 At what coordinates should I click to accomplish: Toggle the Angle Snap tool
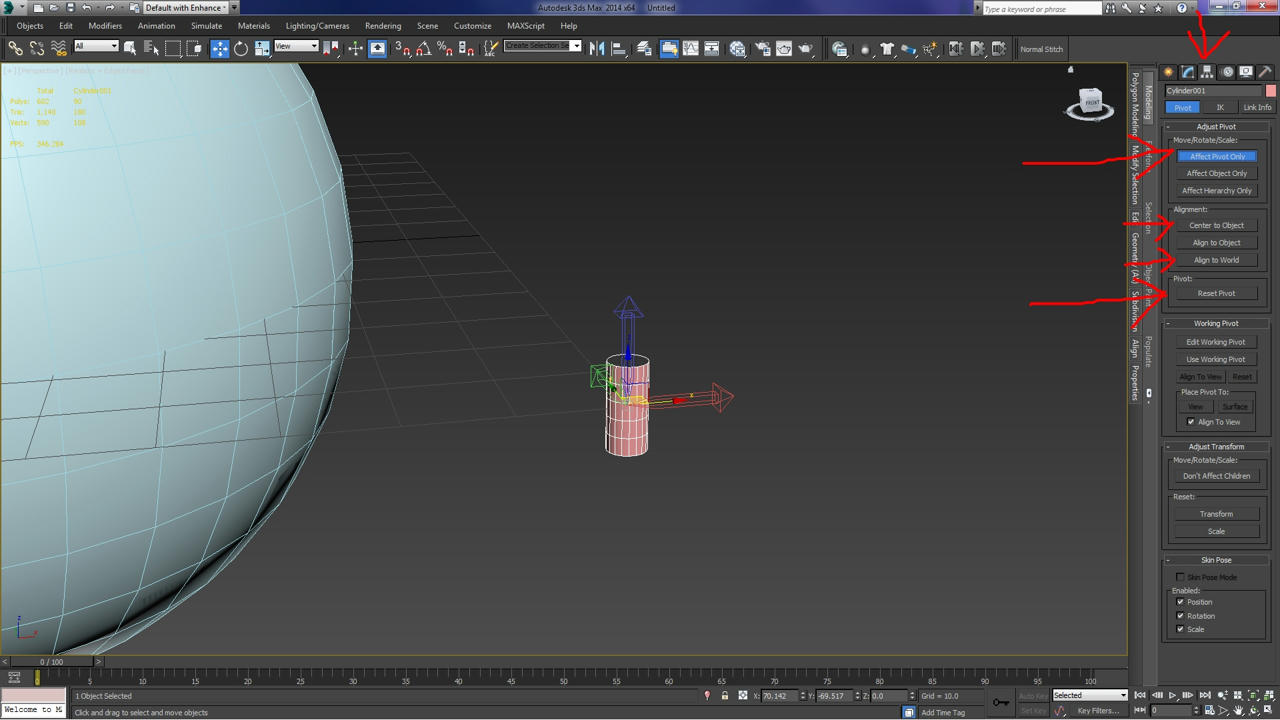[424, 48]
